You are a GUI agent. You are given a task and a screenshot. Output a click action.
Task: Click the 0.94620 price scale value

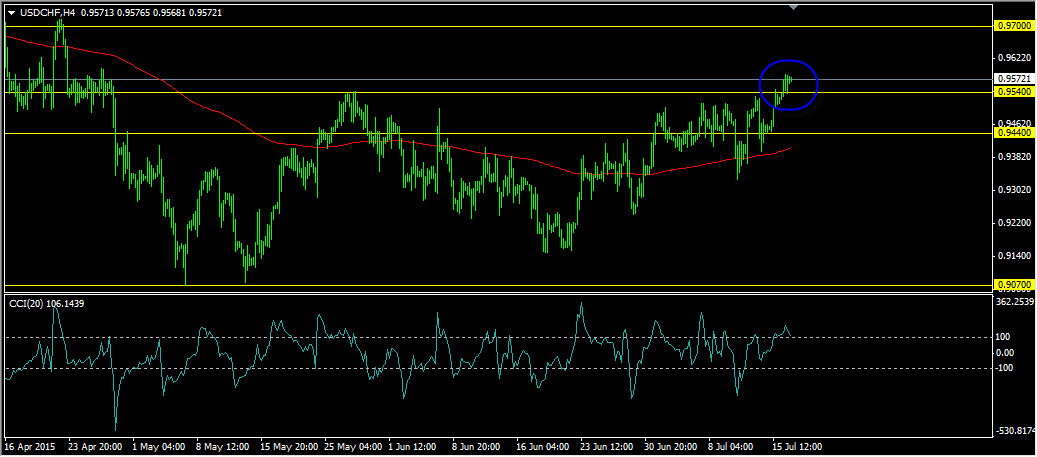[1015, 123]
